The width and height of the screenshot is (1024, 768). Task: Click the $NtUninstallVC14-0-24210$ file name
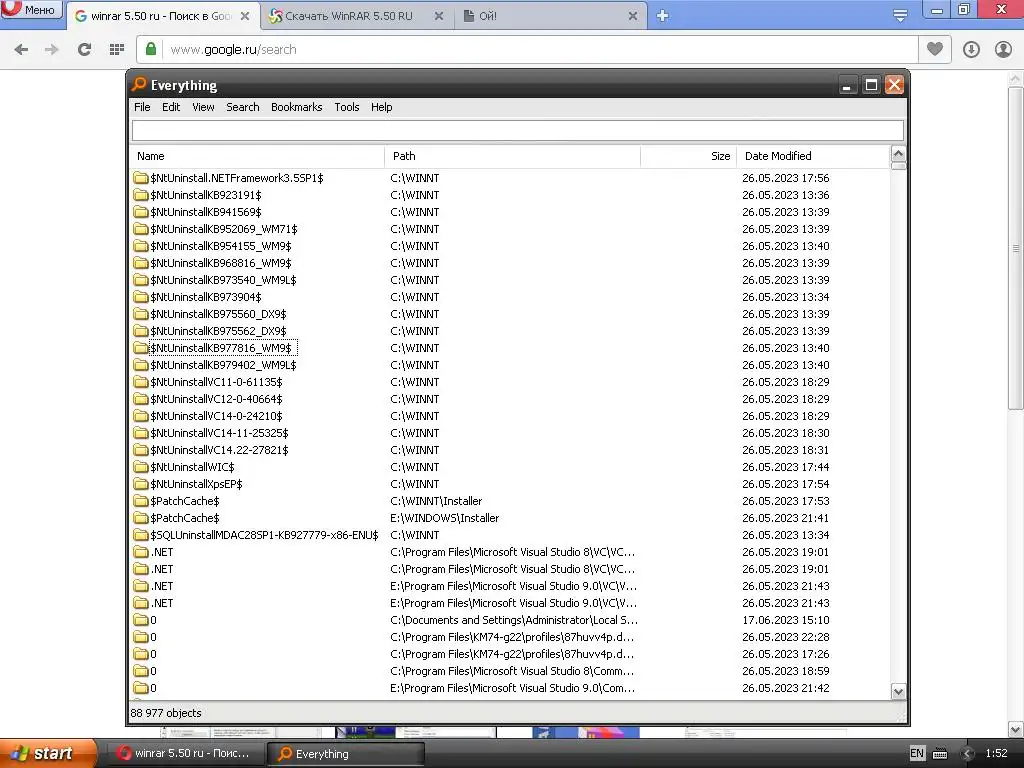216,416
